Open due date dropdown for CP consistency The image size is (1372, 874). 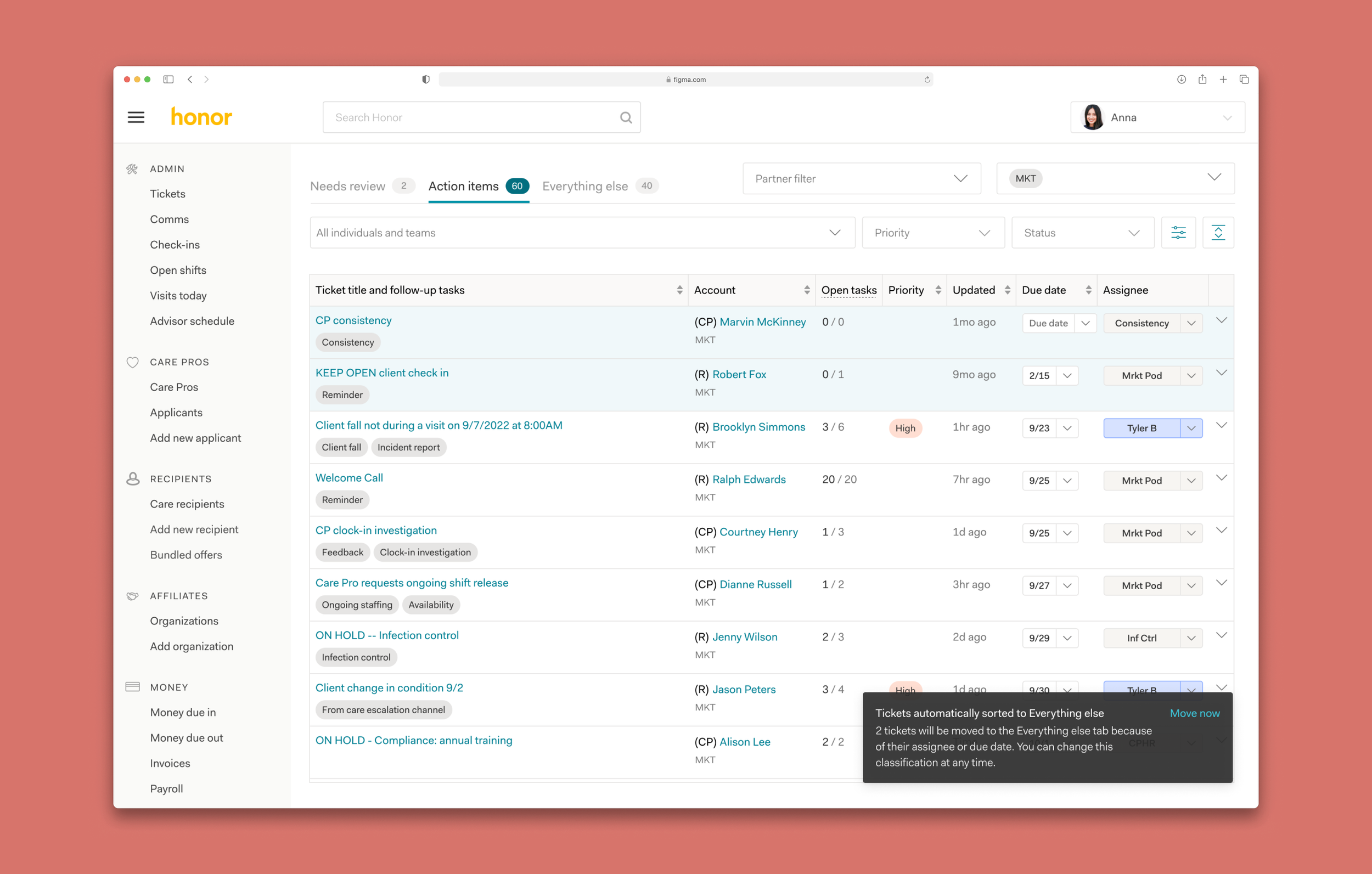1086,323
